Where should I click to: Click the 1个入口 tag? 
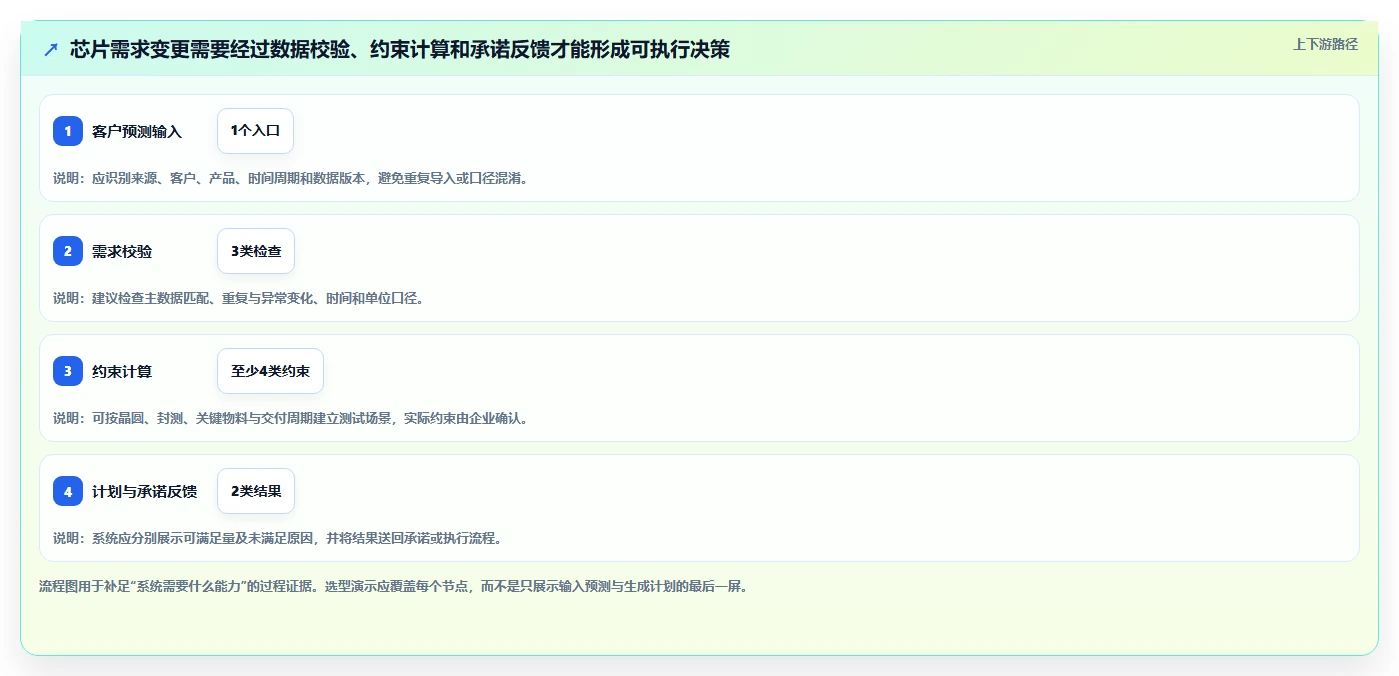pyautogui.click(x=255, y=131)
